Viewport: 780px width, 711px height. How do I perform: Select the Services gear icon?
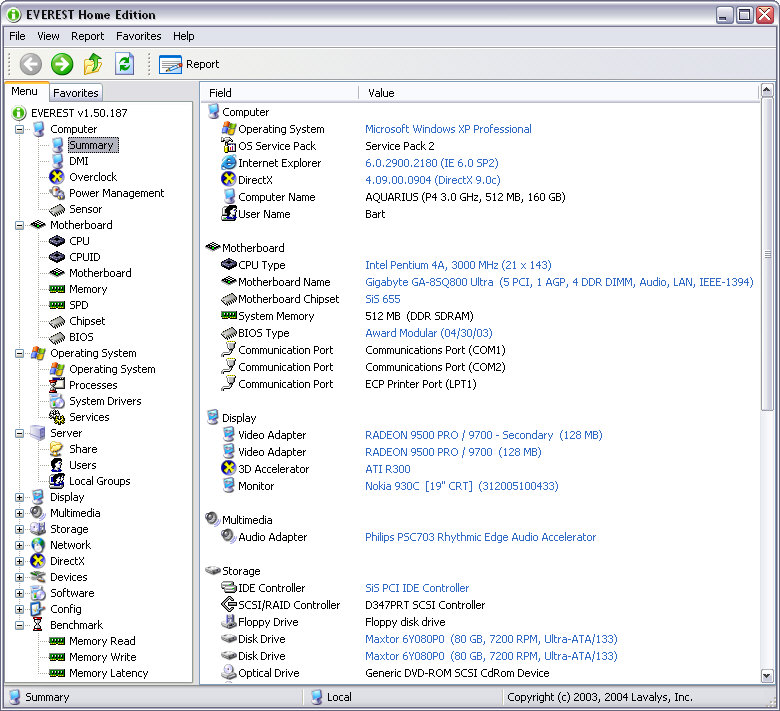(x=57, y=417)
